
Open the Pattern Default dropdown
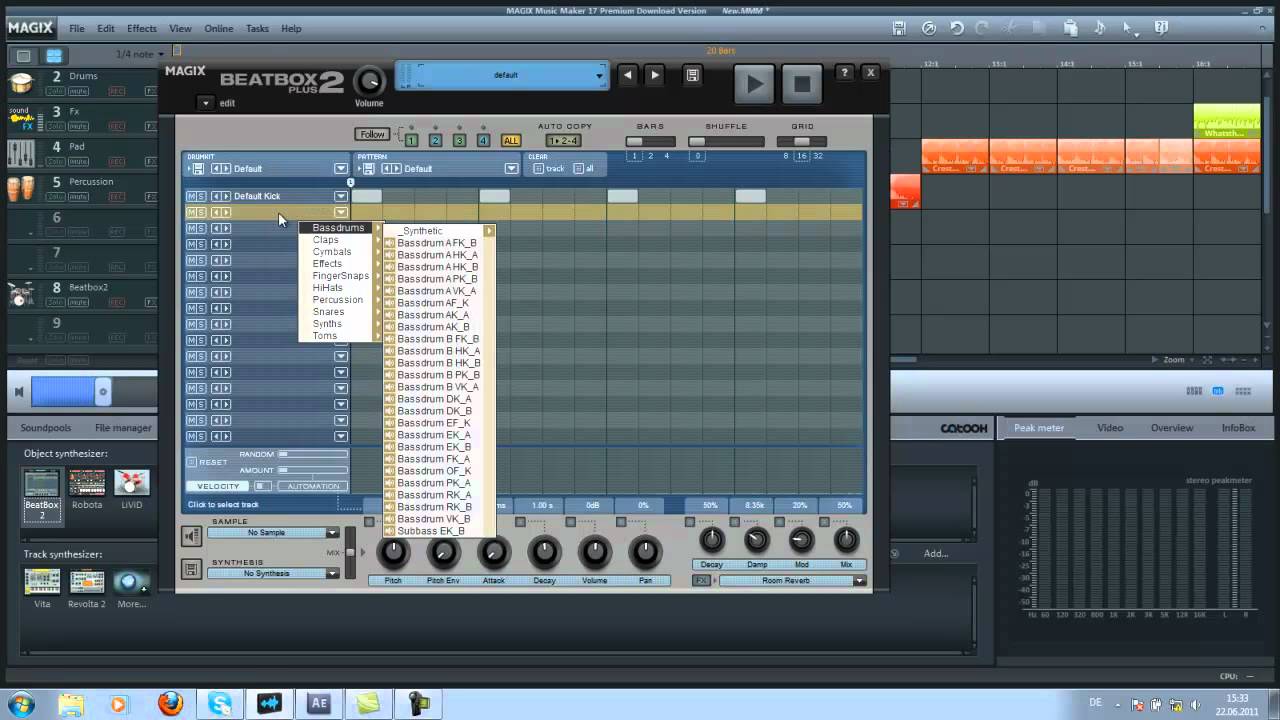click(512, 169)
